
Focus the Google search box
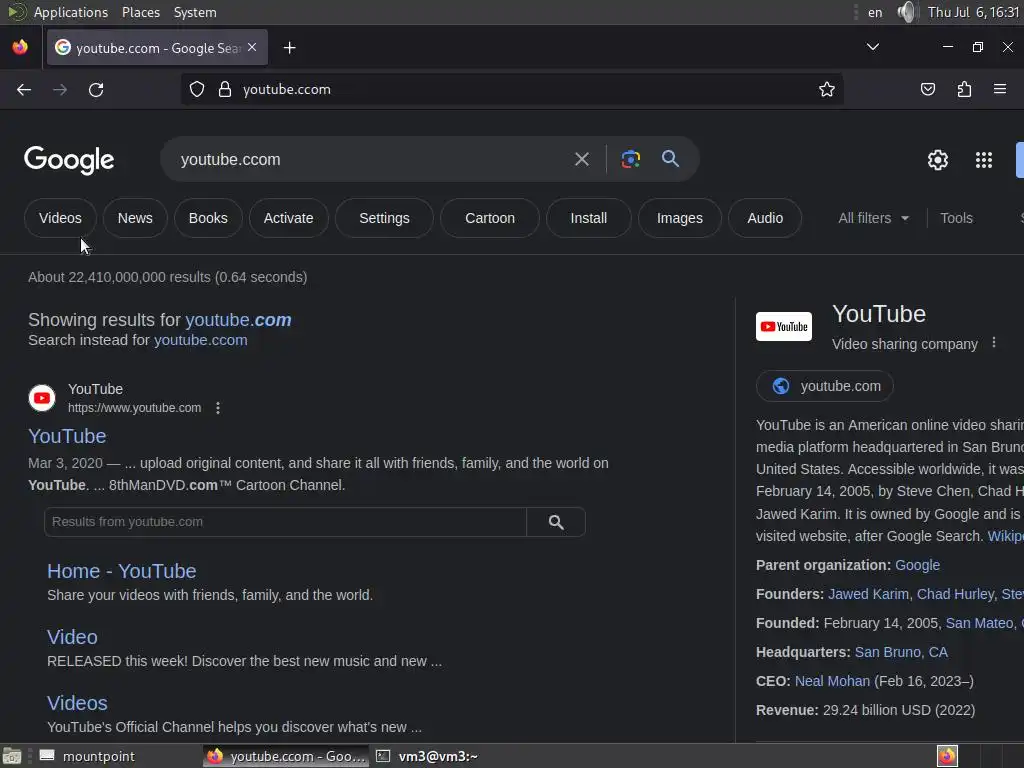(372, 159)
